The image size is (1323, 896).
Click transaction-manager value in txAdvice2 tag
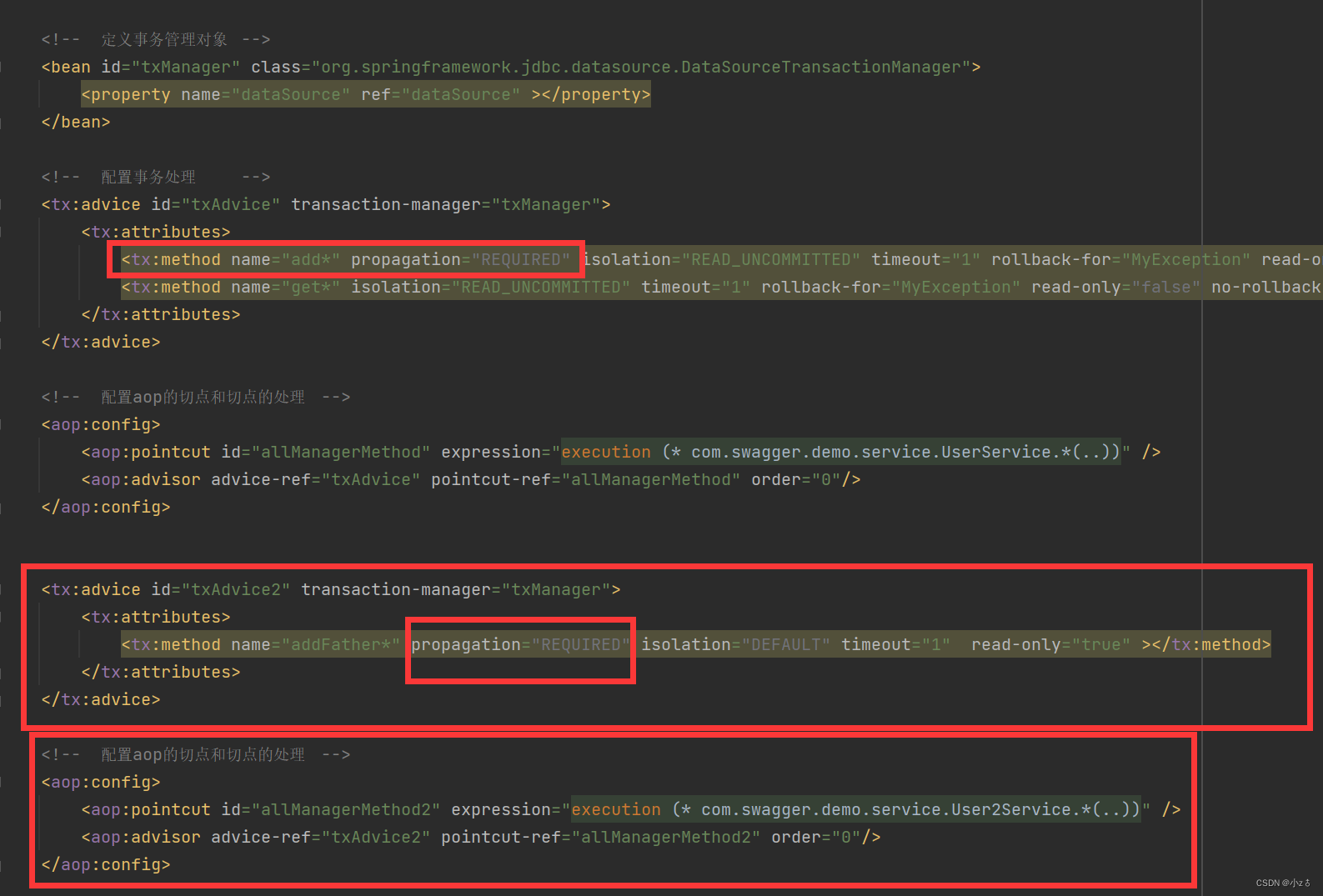click(556, 589)
